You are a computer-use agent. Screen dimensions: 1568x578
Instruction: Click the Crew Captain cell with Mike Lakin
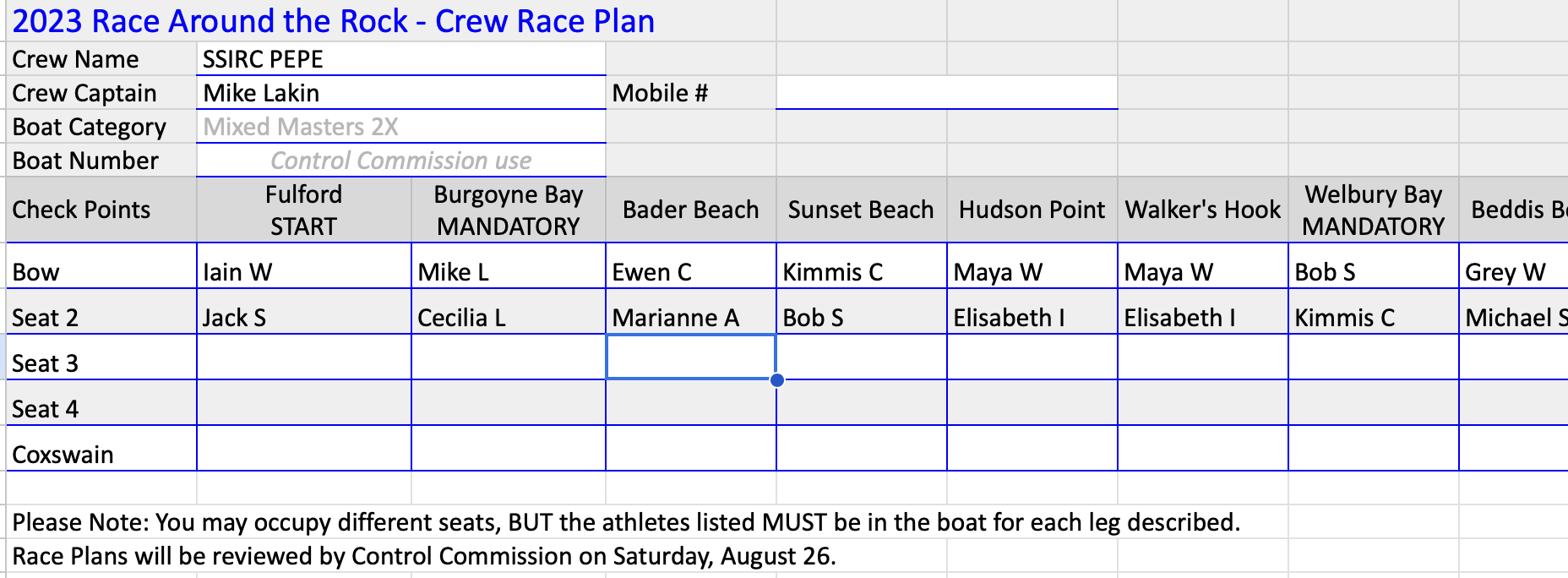click(401, 93)
